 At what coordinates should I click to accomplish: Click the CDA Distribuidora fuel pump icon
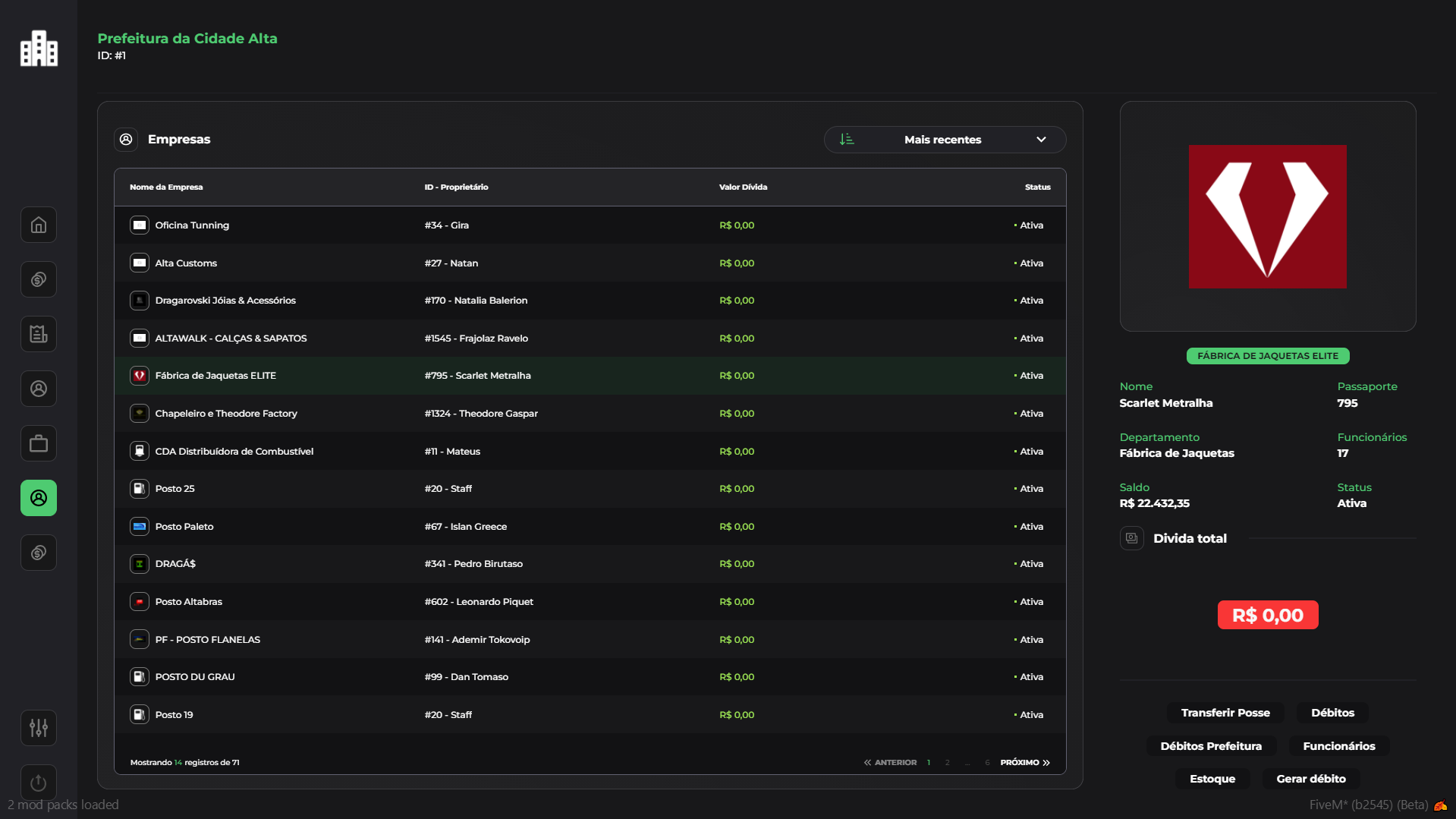tap(140, 451)
